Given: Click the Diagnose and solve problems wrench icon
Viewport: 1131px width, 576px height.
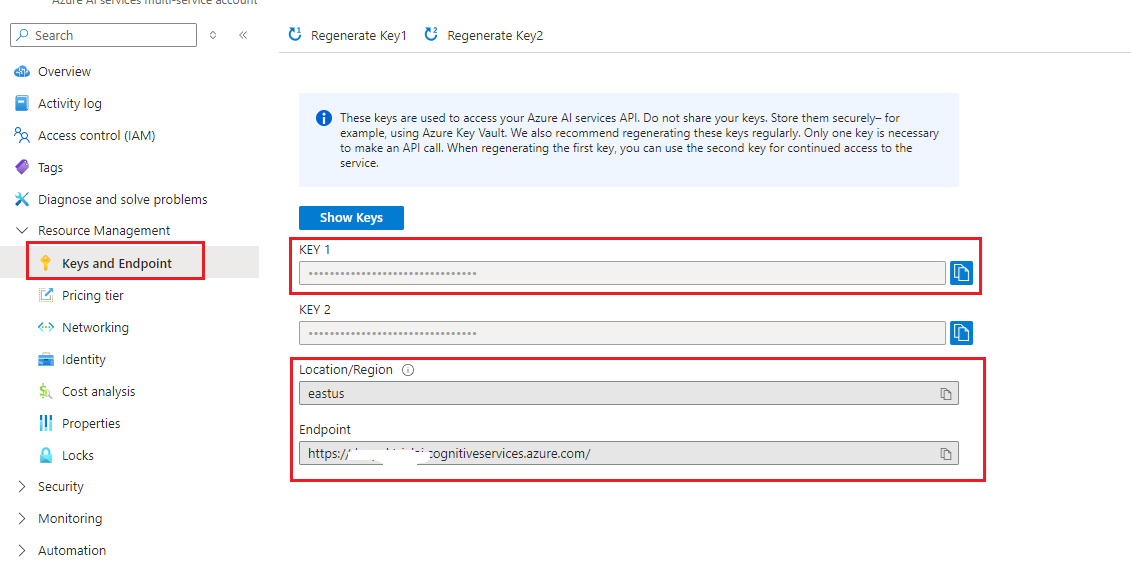Looking at the screenshot, I should (22, 199).
